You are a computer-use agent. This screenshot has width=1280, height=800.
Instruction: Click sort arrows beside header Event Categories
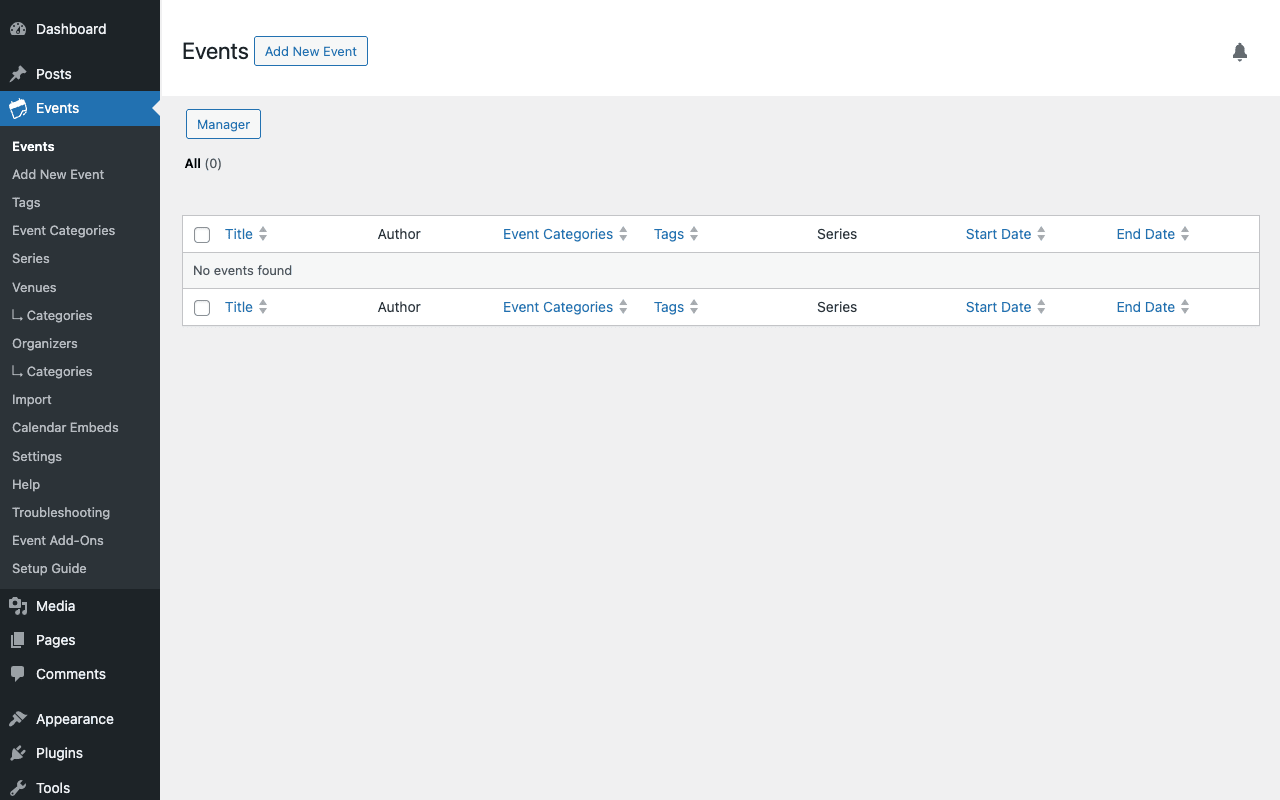click(623, 234)
